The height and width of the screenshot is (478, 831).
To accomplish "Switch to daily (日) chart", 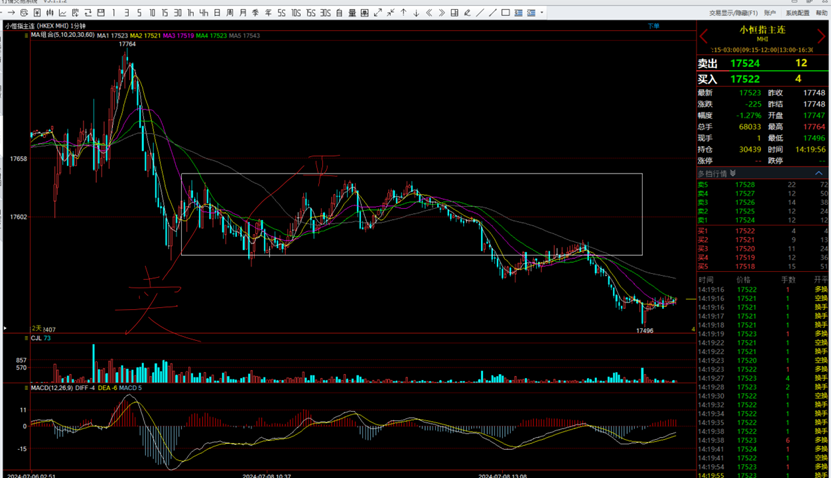I will [x=217, y=13].
